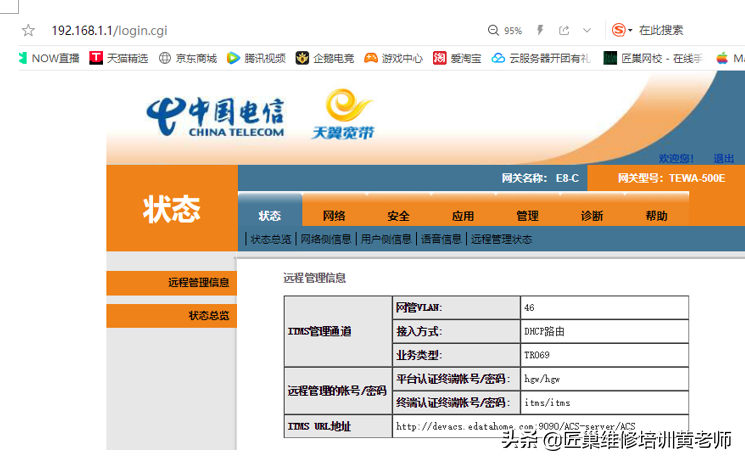Open the 天猫精选 bookmark

pyautogui.click(x=119, y=58)
